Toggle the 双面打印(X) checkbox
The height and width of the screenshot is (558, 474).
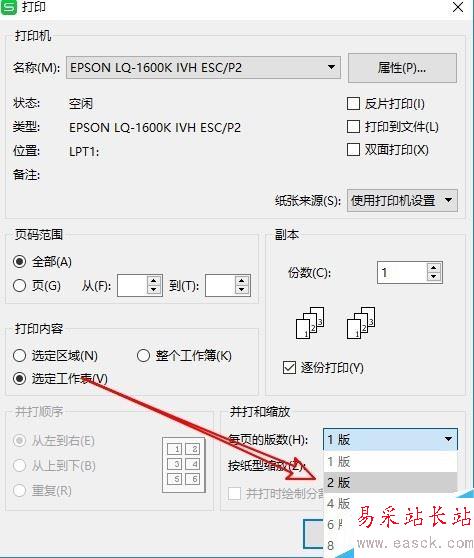coord(353,149)
